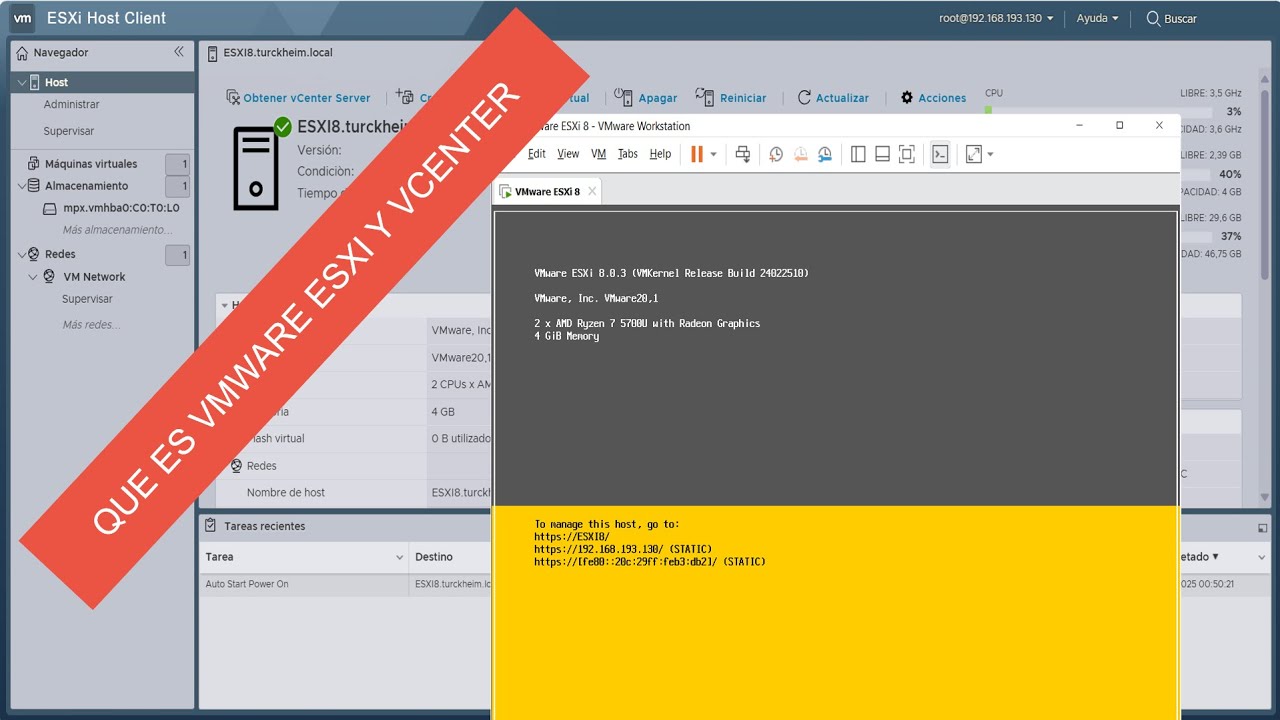Collapse the VM Network node chevron
The image size is (1280, 720).
[33, 277]
